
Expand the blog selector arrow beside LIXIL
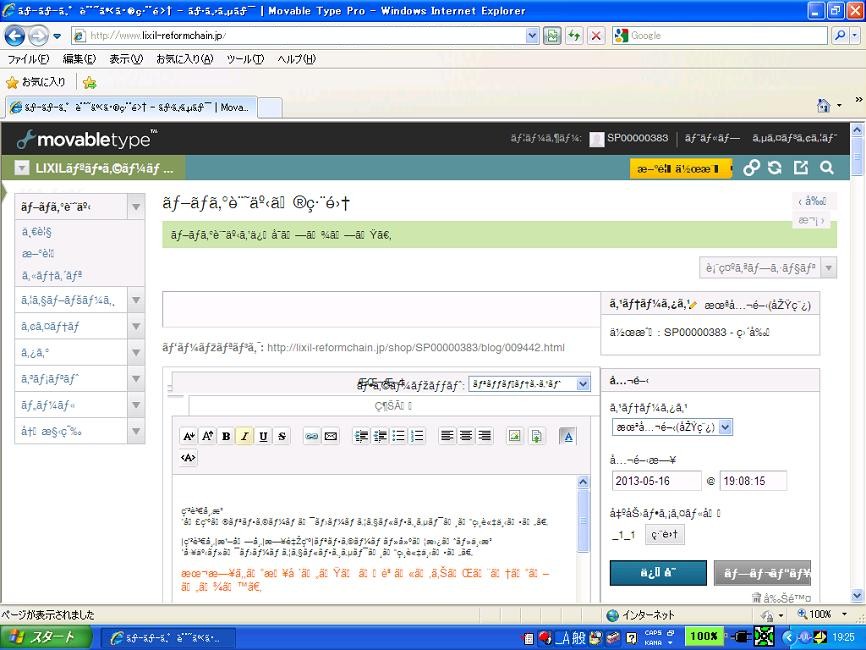[x=22, y=168]
